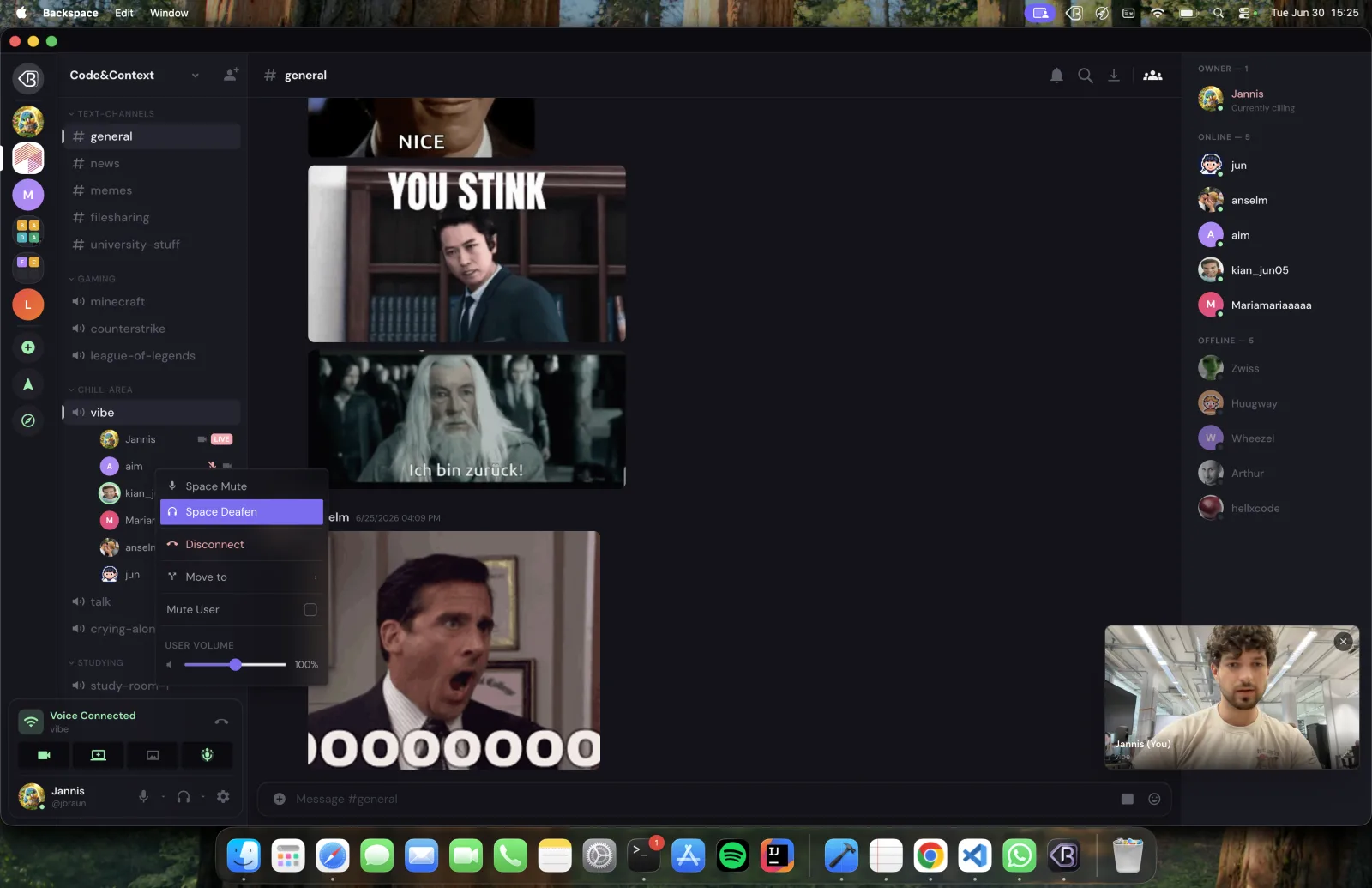1372x888 pixels.
Task: View the Jannis (You) camera preview
Action: click(x=1232, y=697)
